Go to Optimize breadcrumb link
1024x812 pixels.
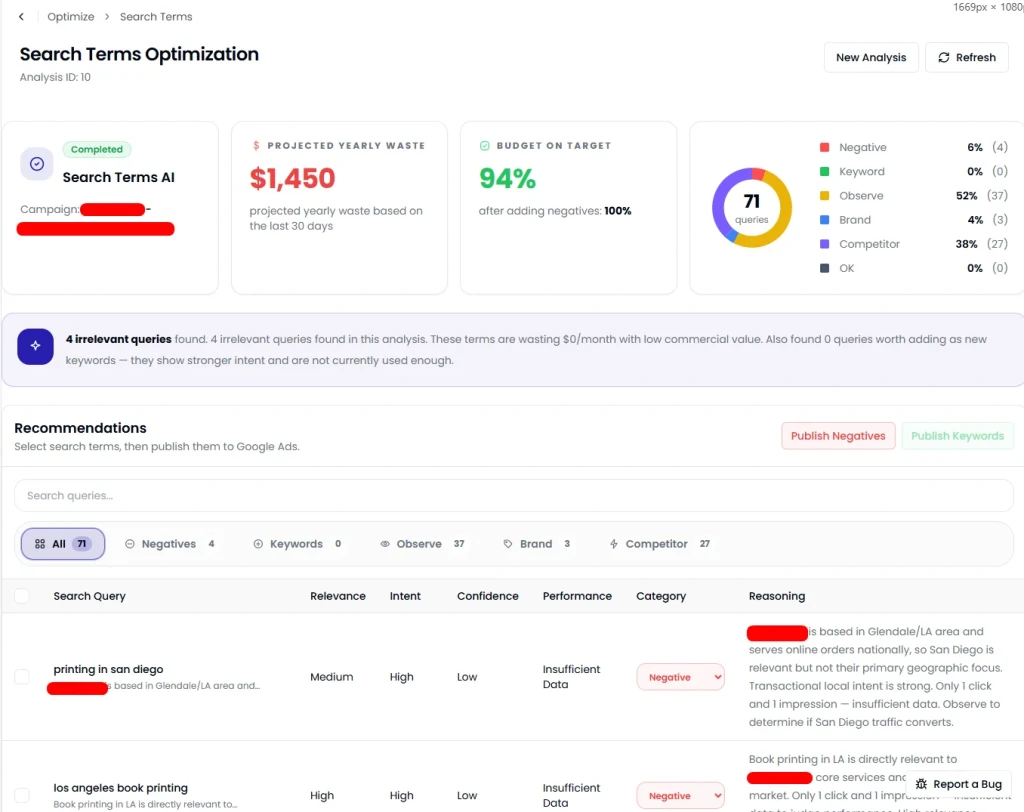71,17
